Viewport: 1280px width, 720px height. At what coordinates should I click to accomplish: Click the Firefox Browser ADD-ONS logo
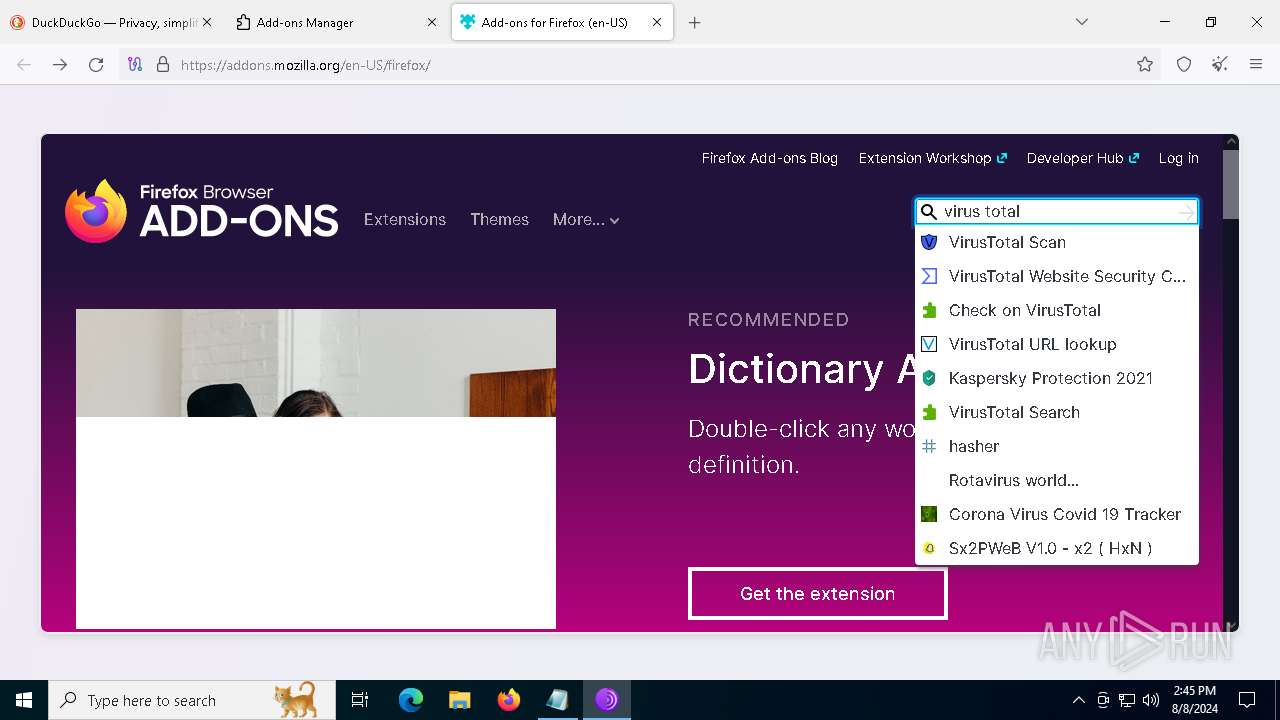coord(201,211)
